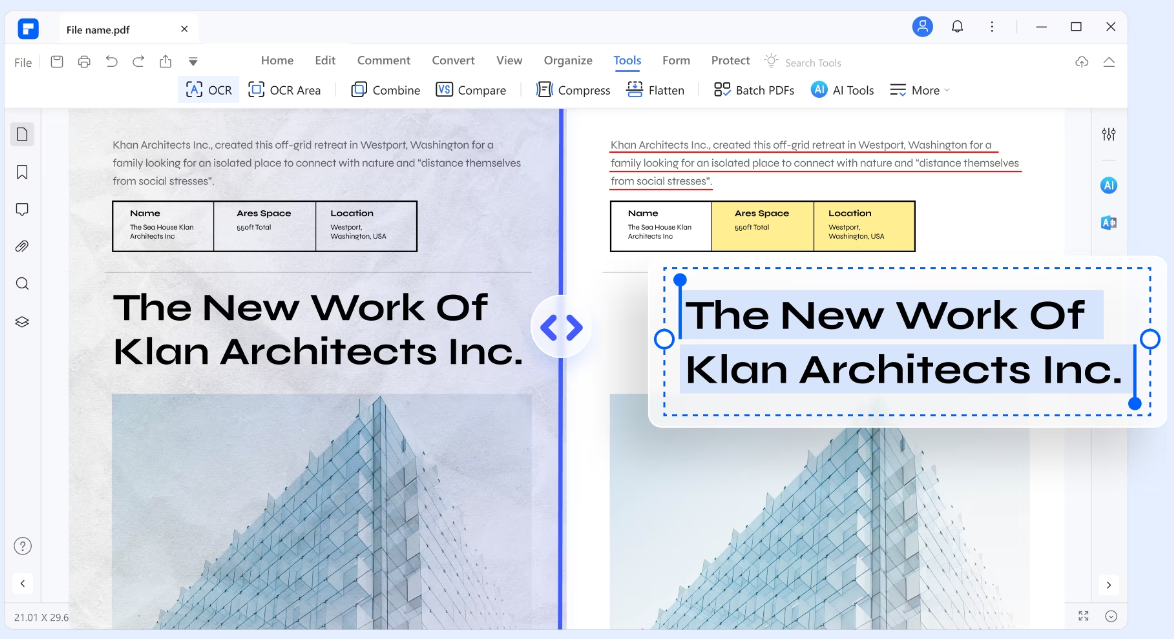Click the building image on left page

point(322,512)
